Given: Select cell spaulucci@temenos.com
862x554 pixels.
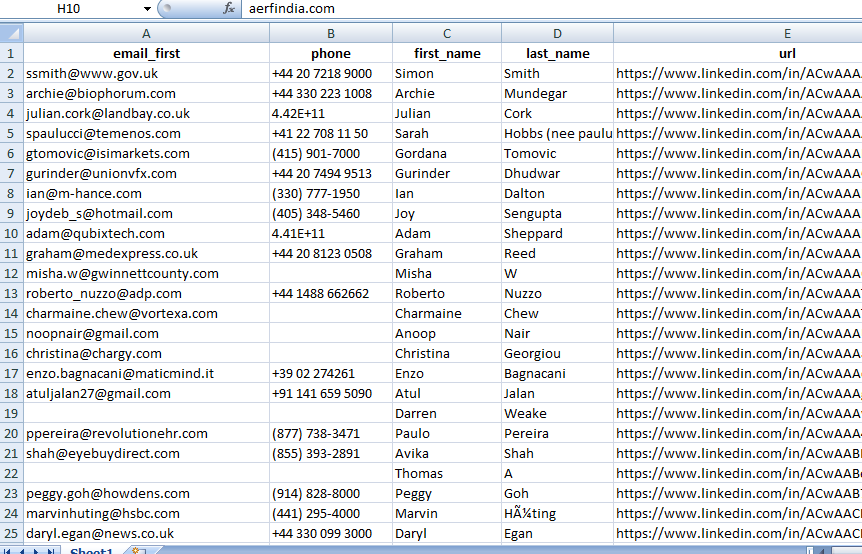Looking at the screenshot, I should pos(146,134).
